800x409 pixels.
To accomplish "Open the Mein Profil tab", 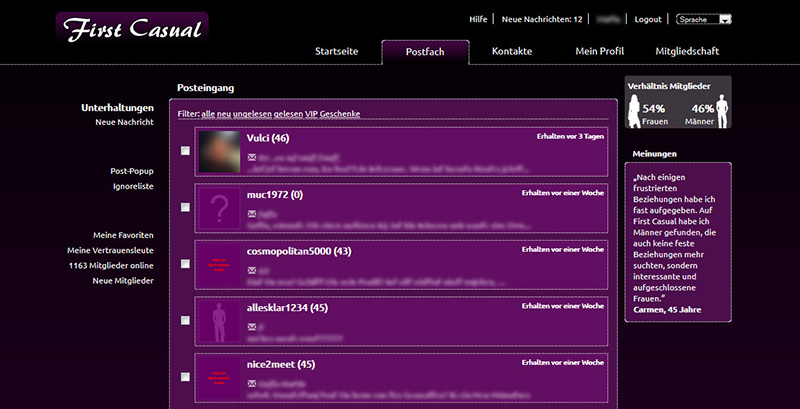I will click(x=599, y=51).
